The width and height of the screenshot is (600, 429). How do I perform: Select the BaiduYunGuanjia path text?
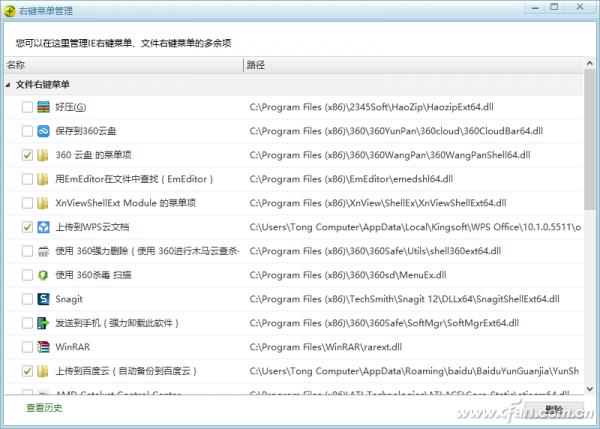pyautogui.click(x=414, y=371)
